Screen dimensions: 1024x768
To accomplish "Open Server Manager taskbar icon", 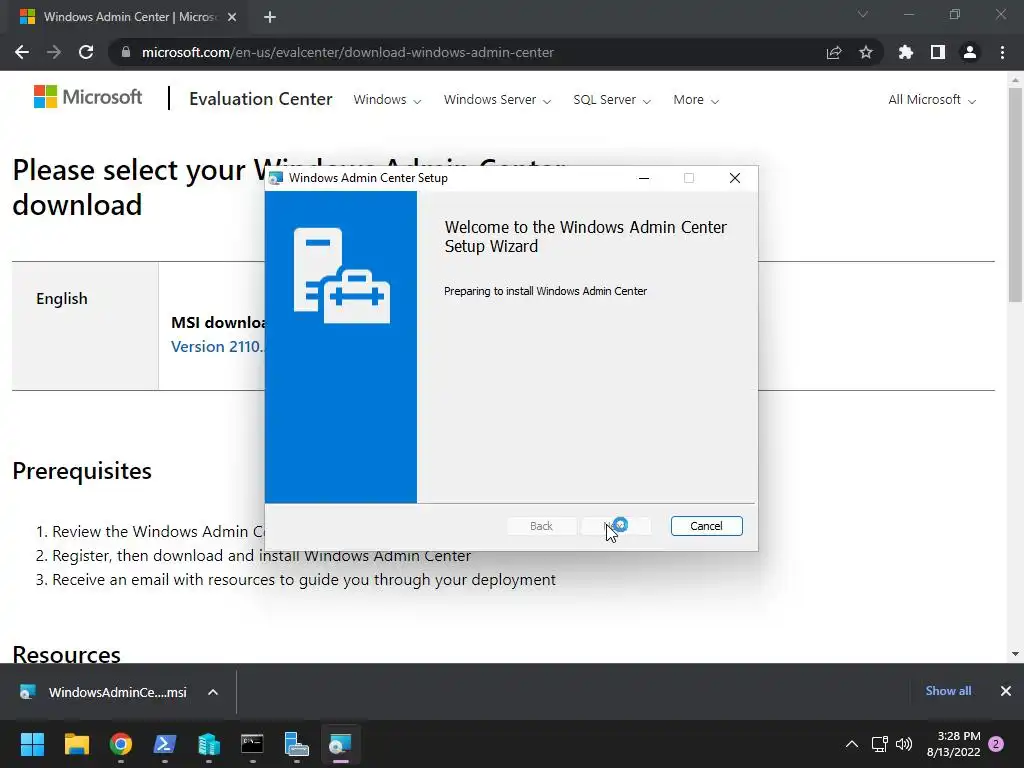I will pos(296,744).
